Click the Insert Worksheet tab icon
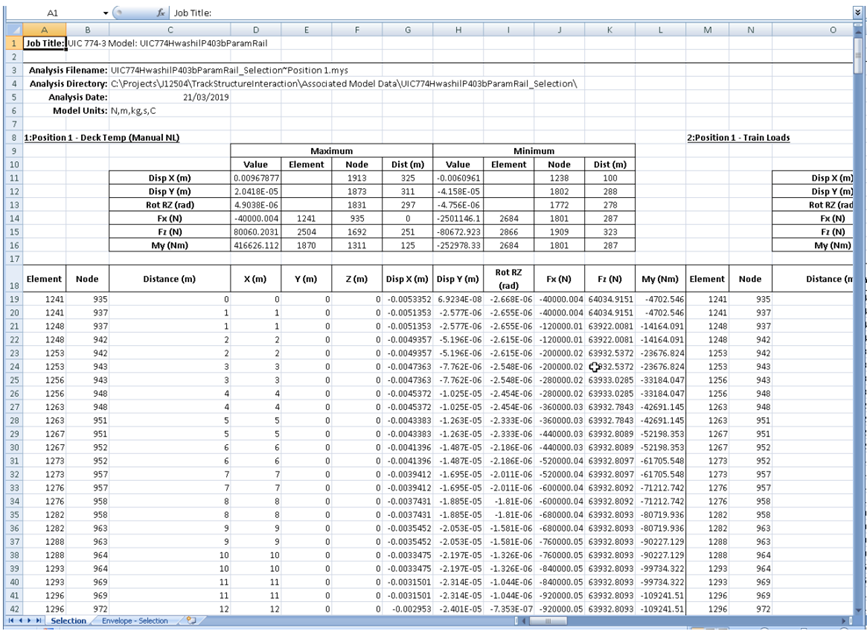 [191, 621]
